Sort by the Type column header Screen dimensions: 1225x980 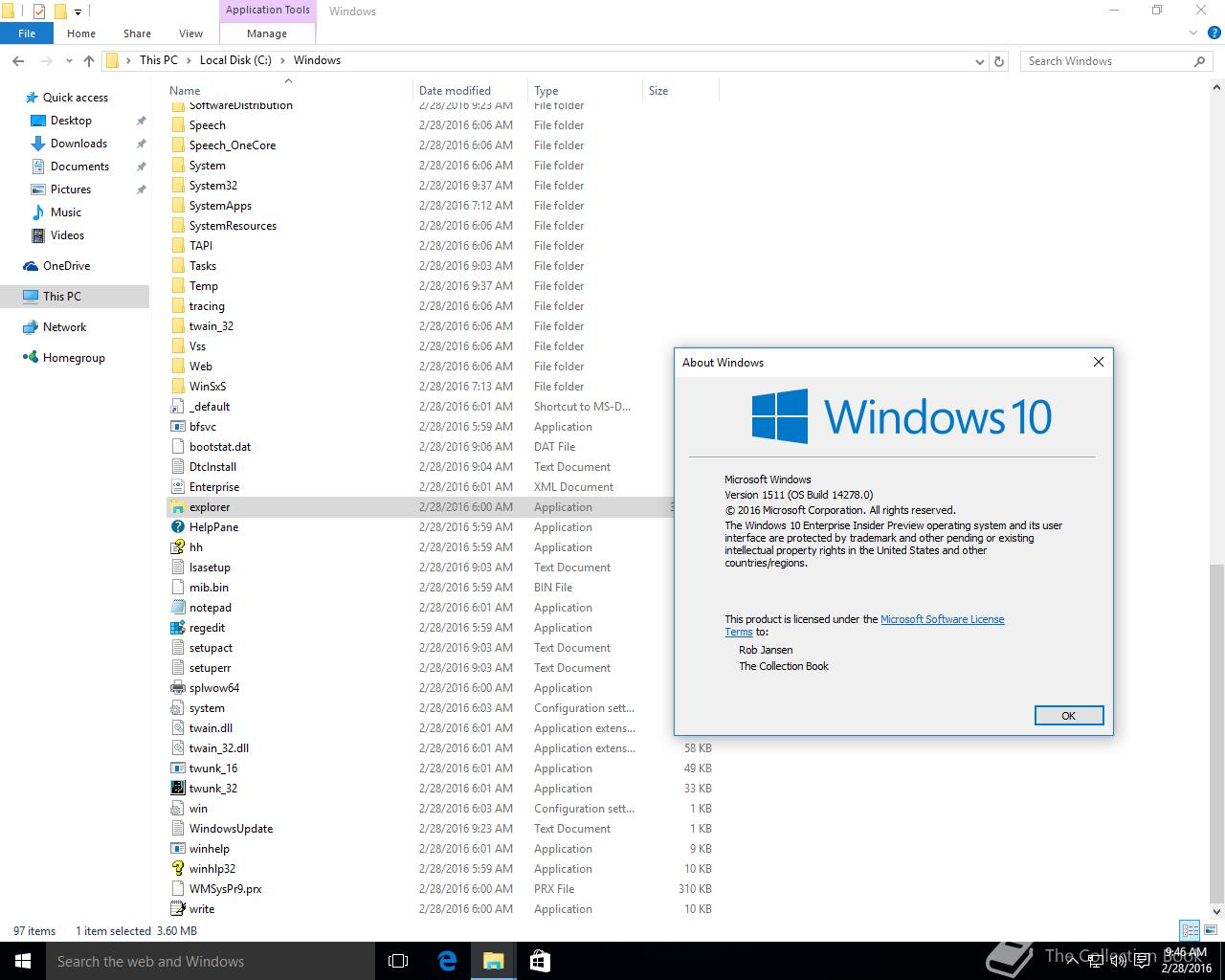click(585, 91)
